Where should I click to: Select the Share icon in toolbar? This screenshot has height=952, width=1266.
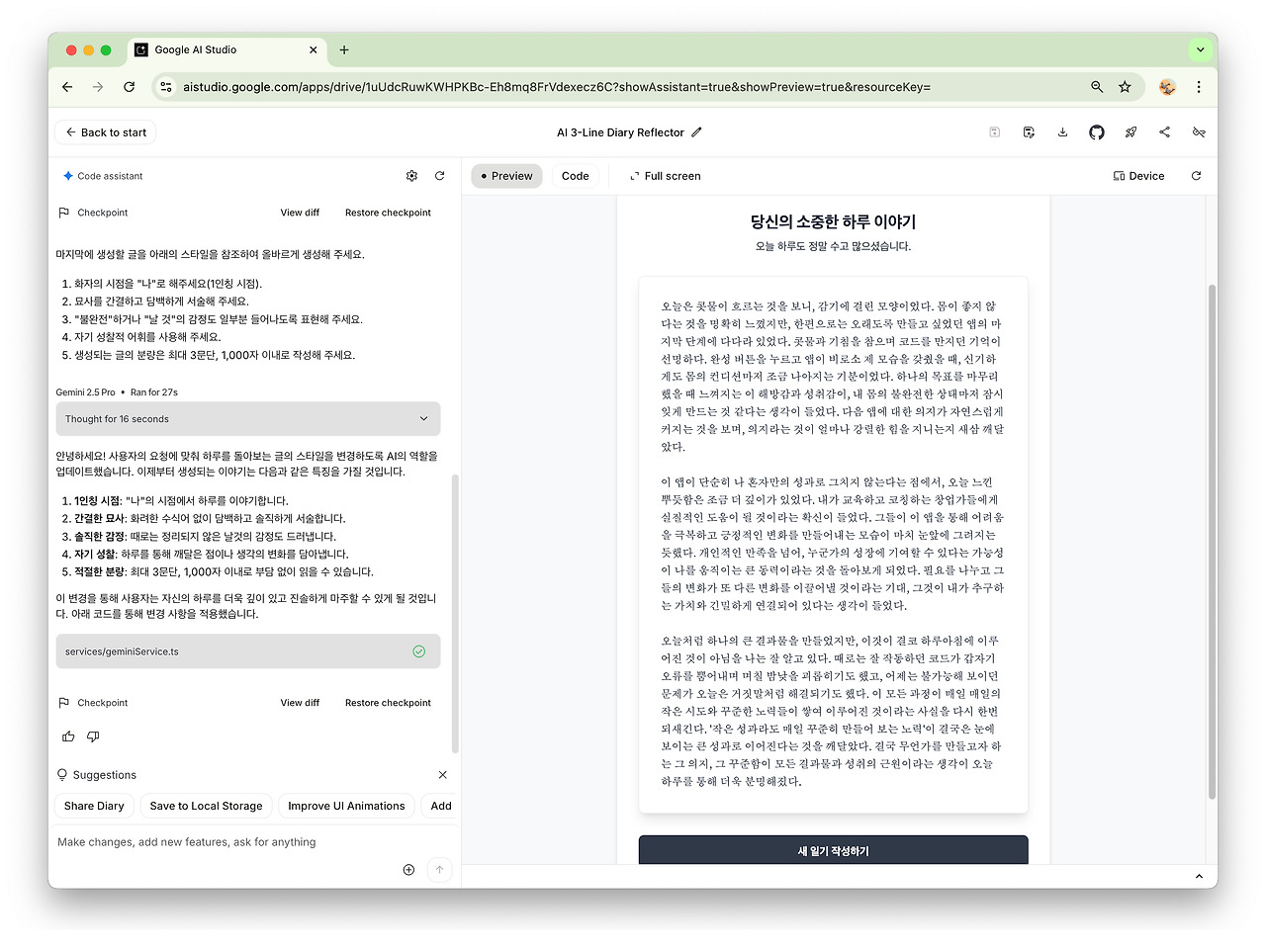(x=1164, y=131)
